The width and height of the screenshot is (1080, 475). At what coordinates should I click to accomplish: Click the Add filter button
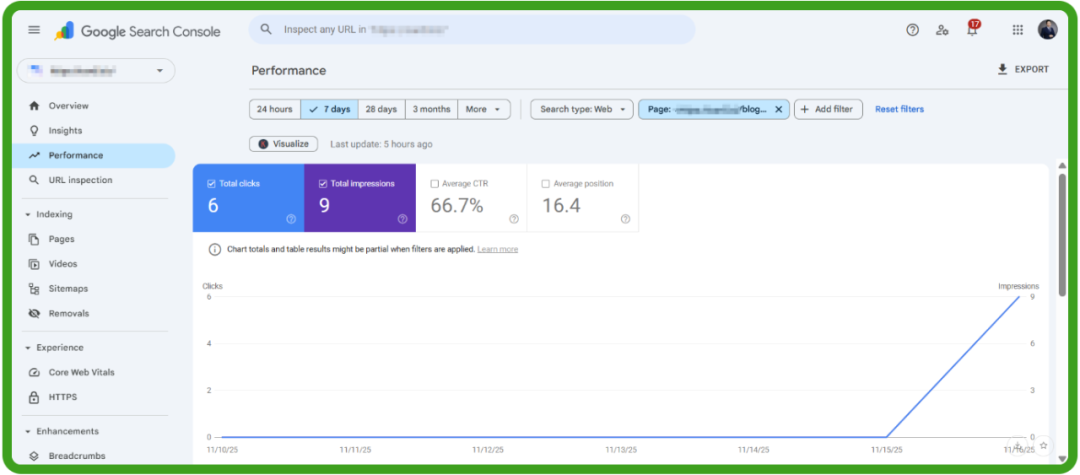point(828,109)
